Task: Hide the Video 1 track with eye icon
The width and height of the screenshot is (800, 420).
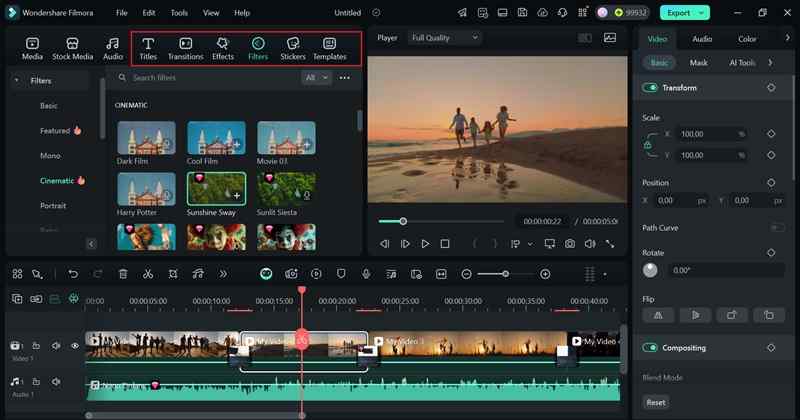Action: pyautogui.click(x=75, y=346)
